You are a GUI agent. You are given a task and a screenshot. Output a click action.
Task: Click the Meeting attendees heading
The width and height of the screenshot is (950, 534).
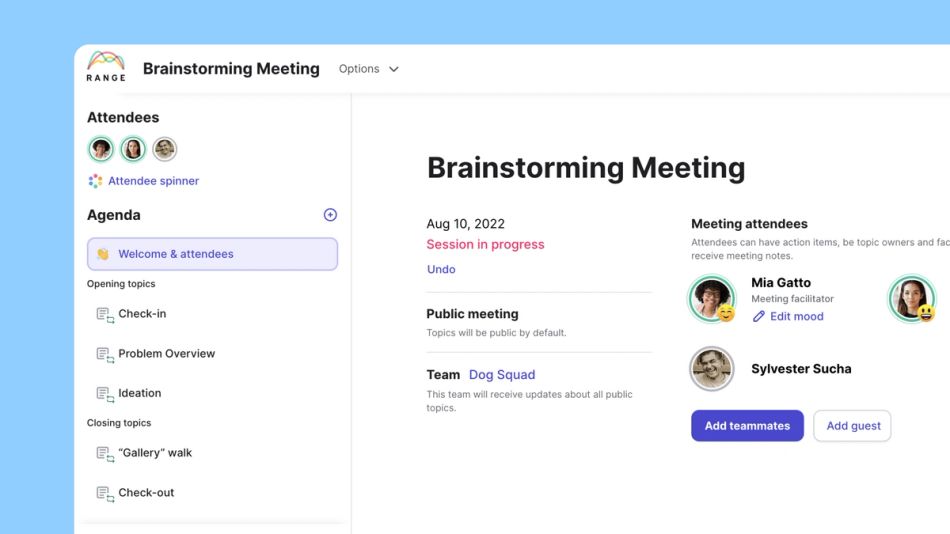[749, 224]
